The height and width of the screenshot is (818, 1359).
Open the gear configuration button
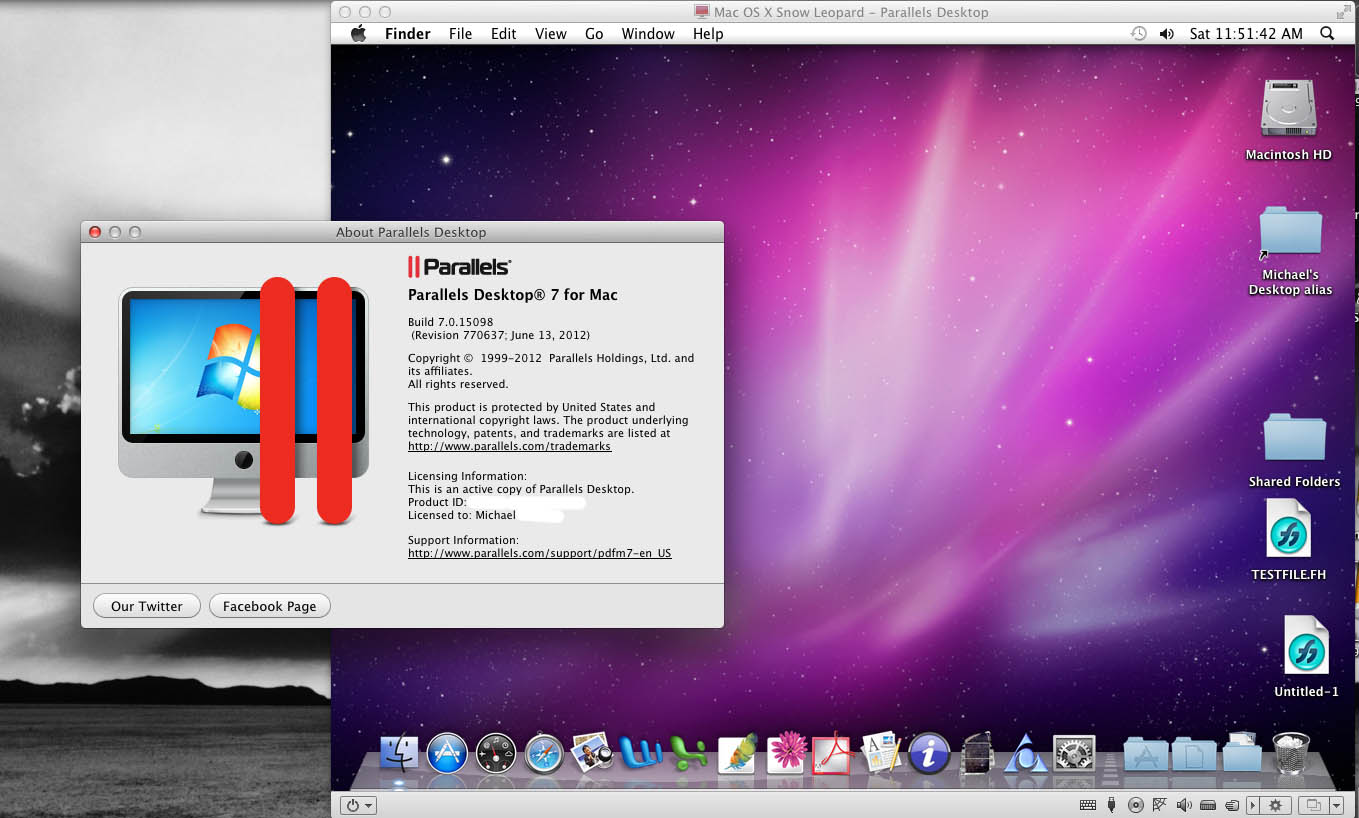pos(1275,805)
